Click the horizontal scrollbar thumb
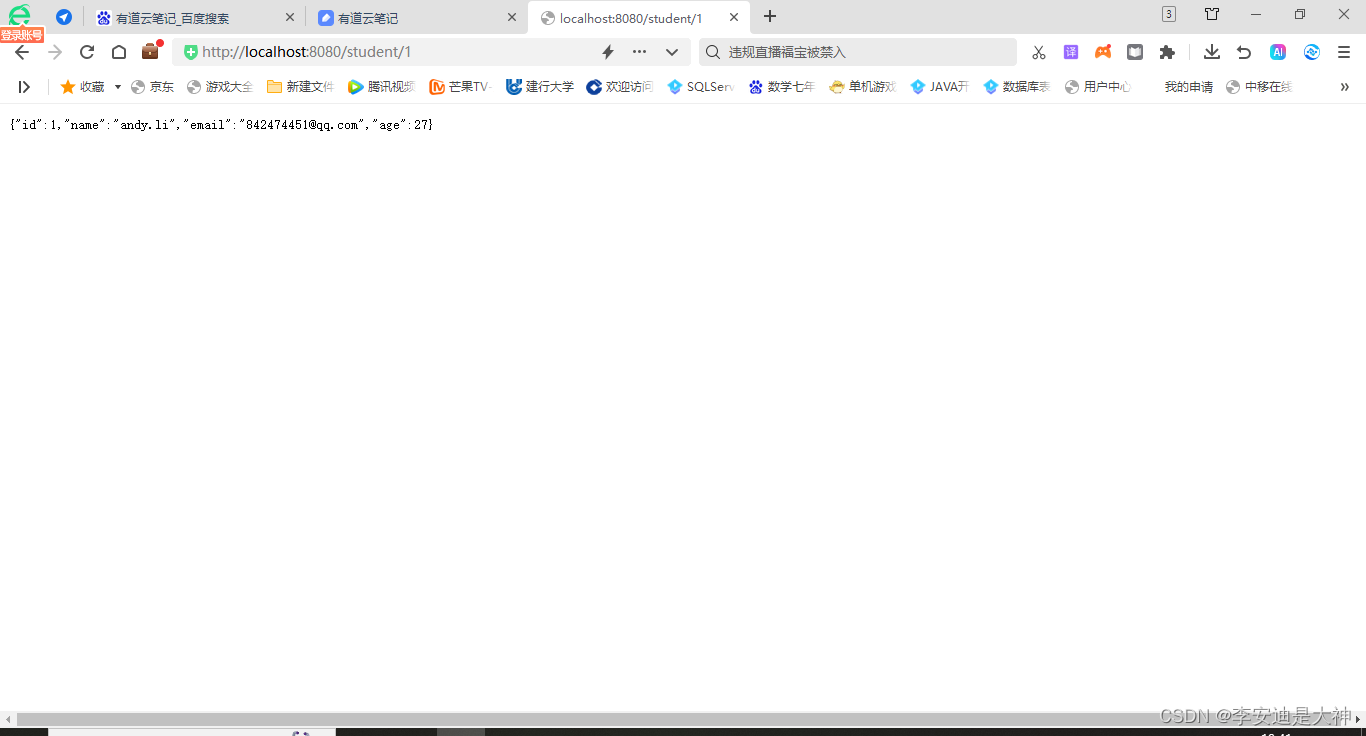This screenshot has width=1366, height=736. (683, 719)
